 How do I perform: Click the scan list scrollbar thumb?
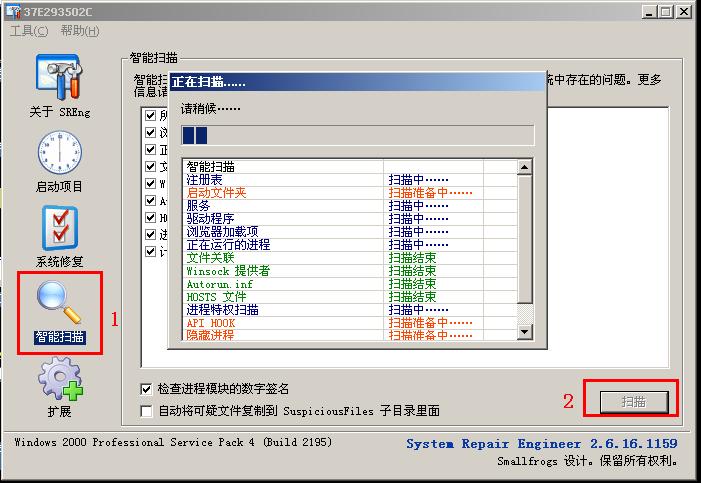tap(524, 239)
